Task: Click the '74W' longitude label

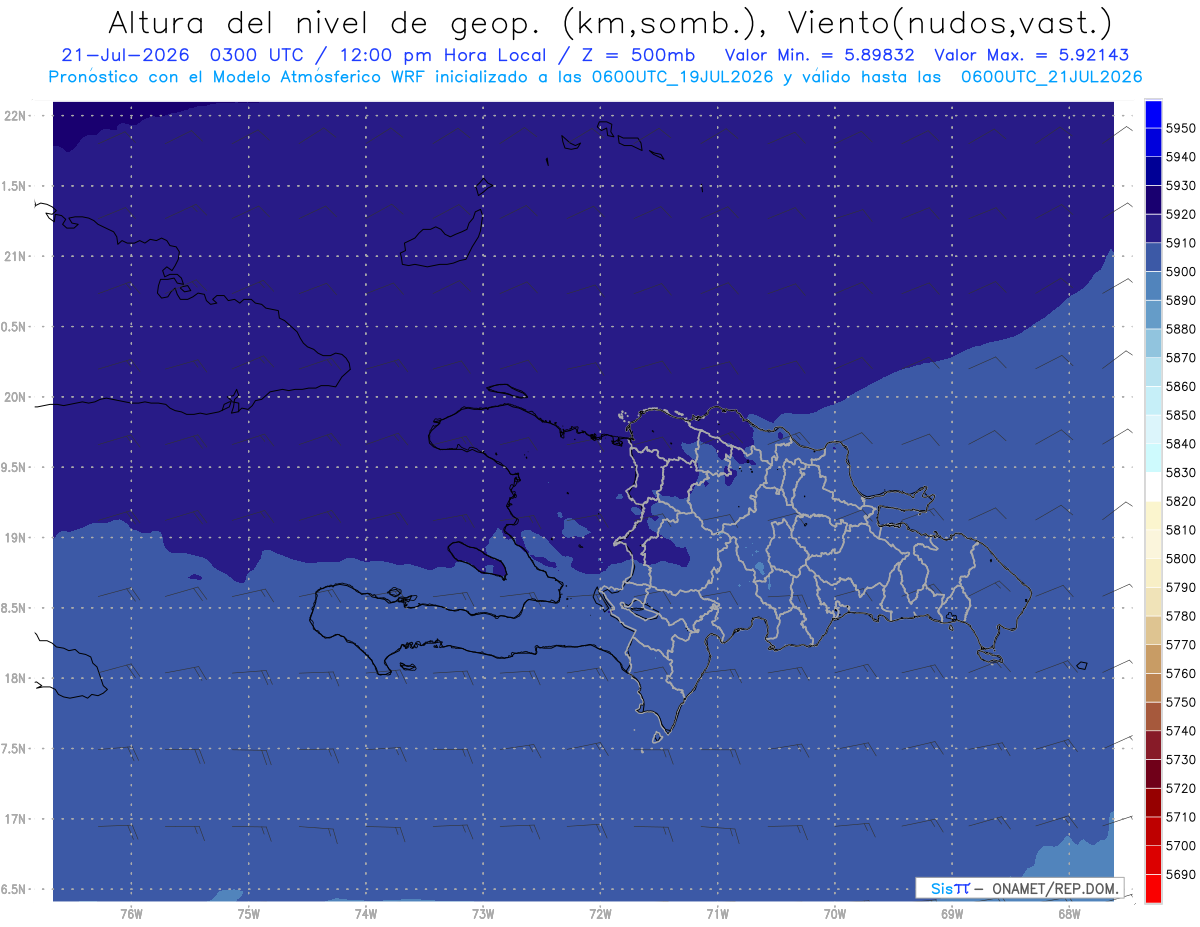Action: (x=366, y=914)
